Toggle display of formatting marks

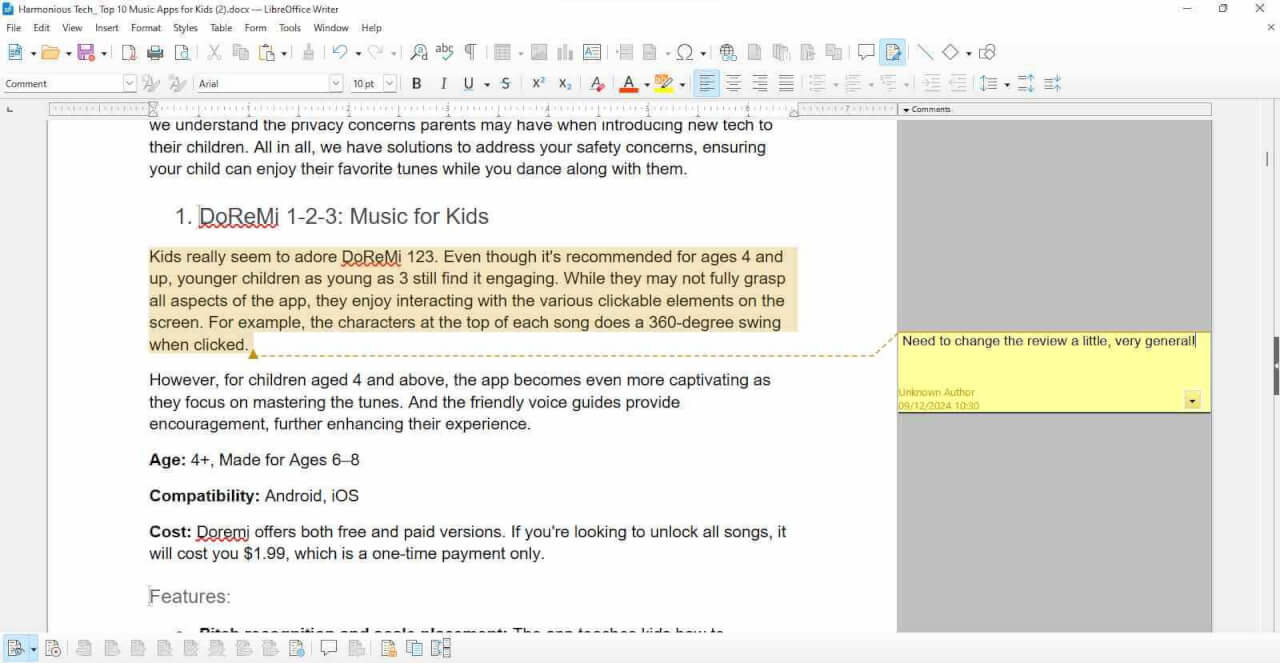(471, 52)
